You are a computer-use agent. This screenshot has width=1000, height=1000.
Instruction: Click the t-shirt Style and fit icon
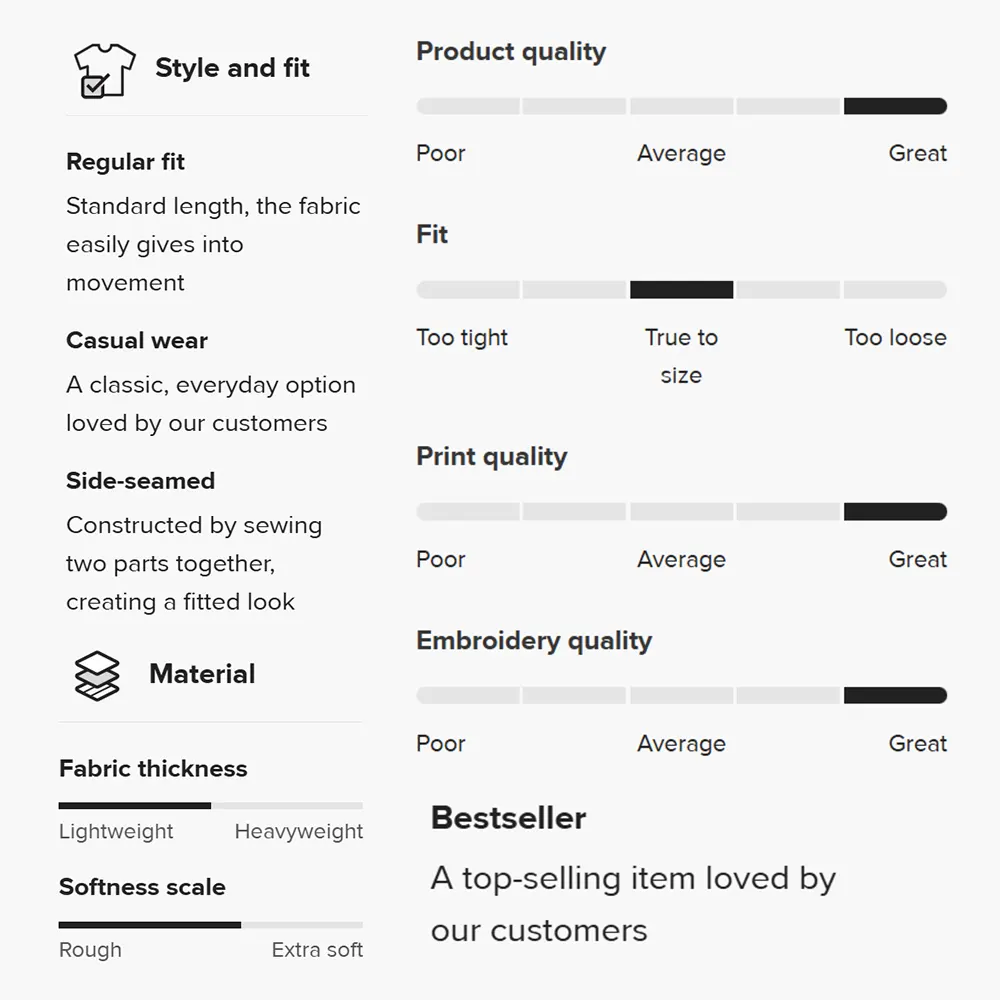(x=105, y=70)
